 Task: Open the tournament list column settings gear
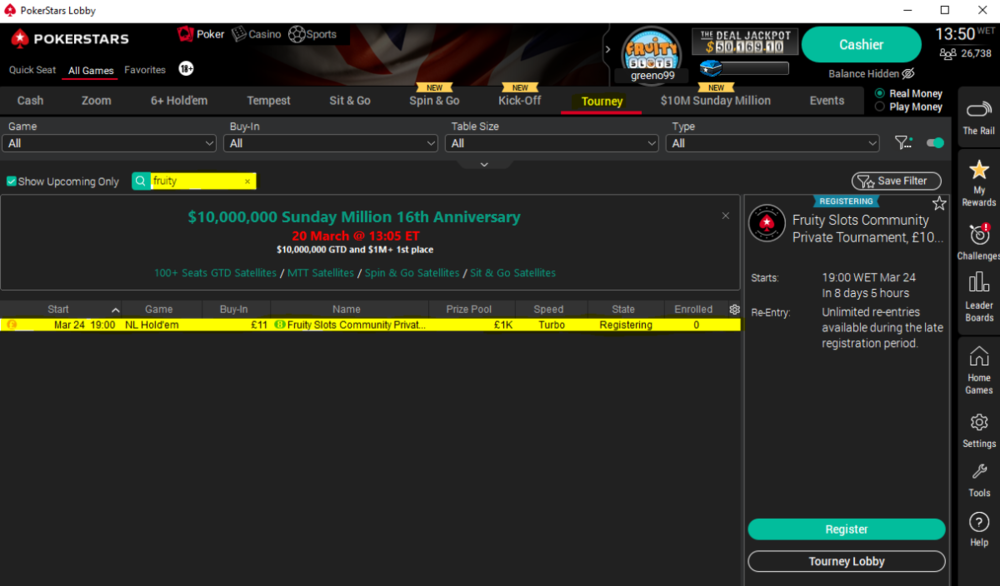click(x=733, y=309)
